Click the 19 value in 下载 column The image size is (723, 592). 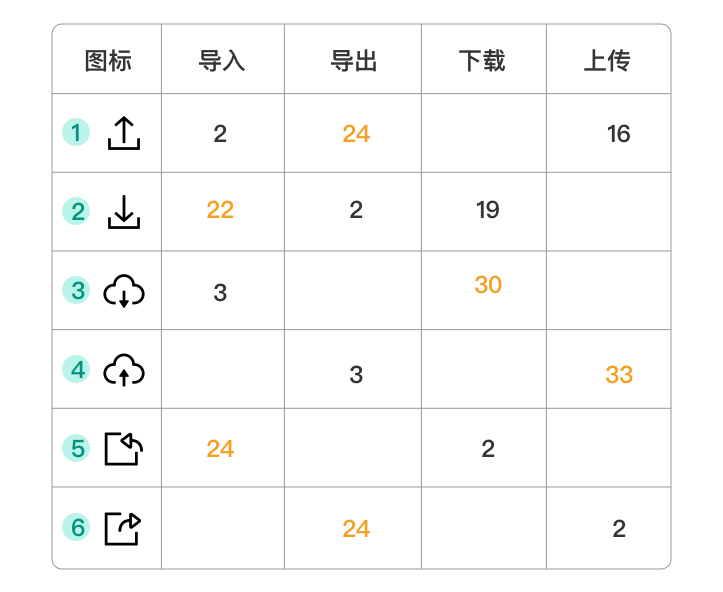[x=488, y=210]
